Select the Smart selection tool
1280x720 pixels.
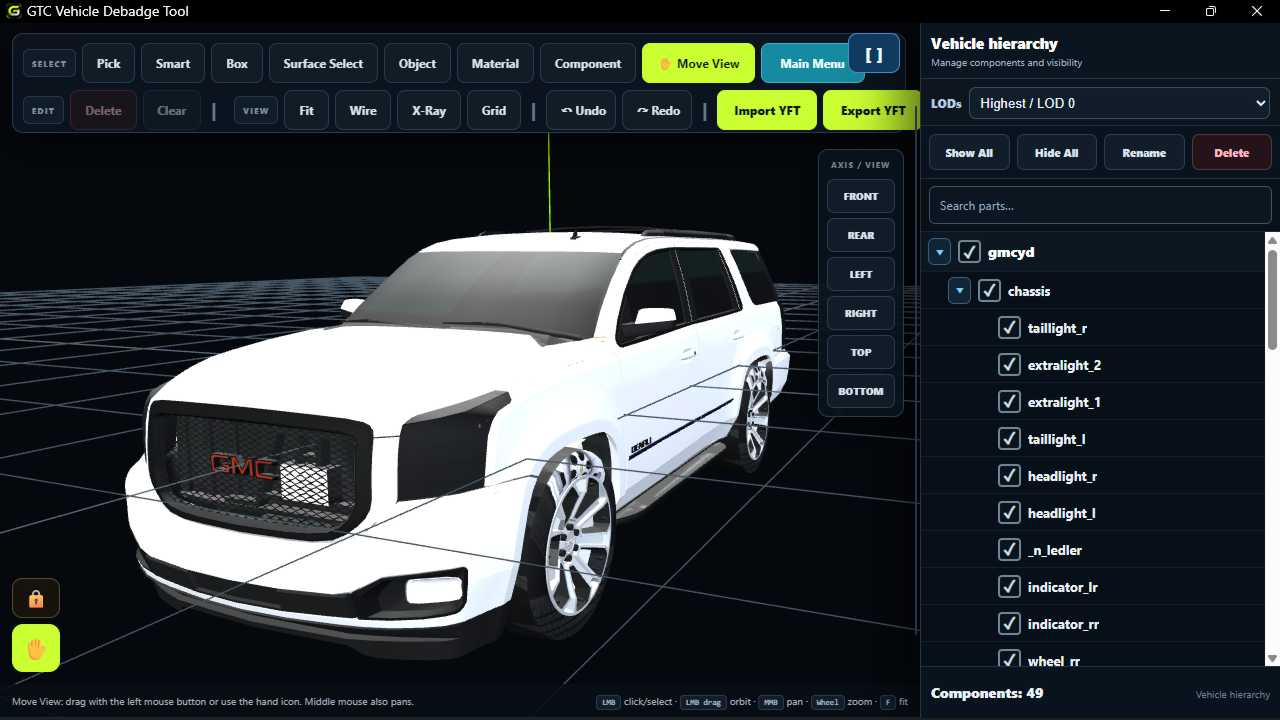173,63
